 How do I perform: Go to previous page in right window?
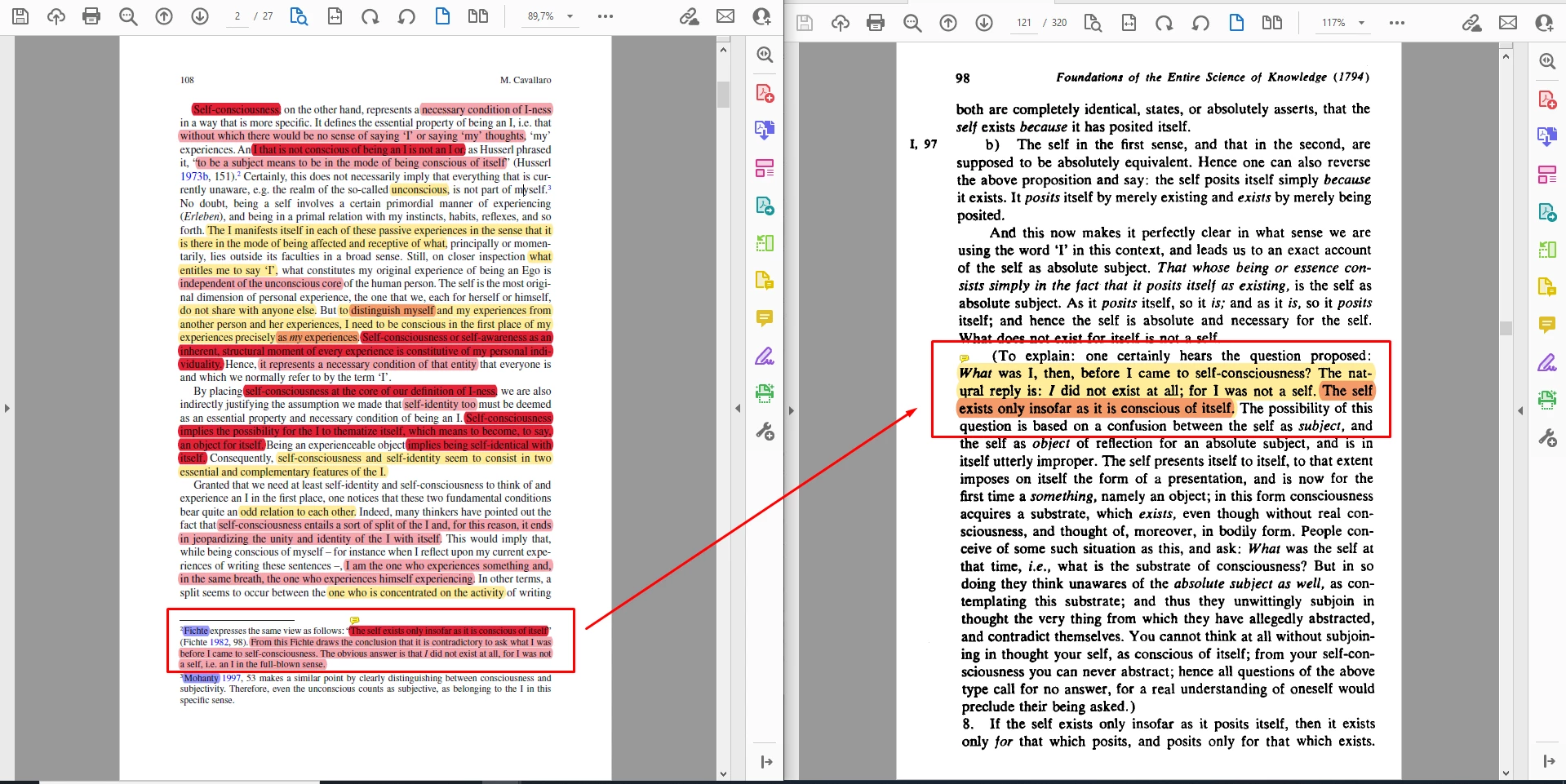point(948,23)
